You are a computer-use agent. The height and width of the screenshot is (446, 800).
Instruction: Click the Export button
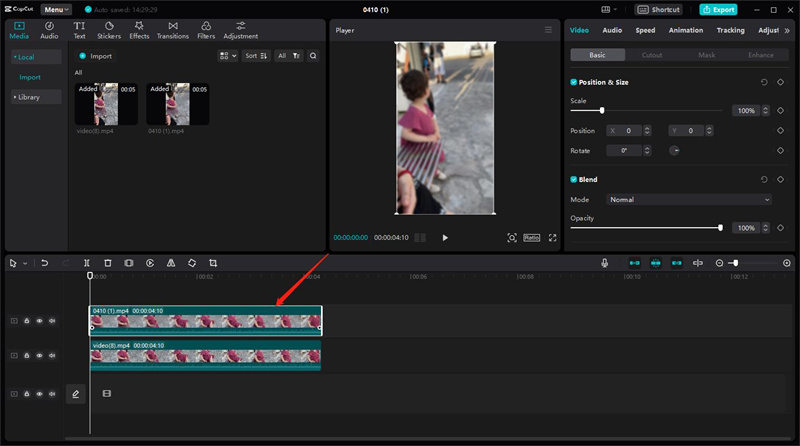coord(718,10)
